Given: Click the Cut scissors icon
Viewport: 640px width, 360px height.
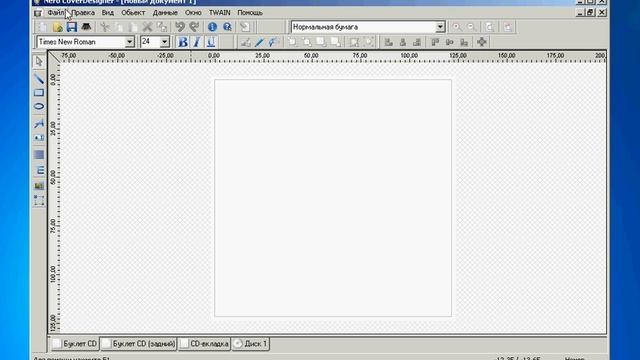Looking at the screenshot, I should [105, 27].
